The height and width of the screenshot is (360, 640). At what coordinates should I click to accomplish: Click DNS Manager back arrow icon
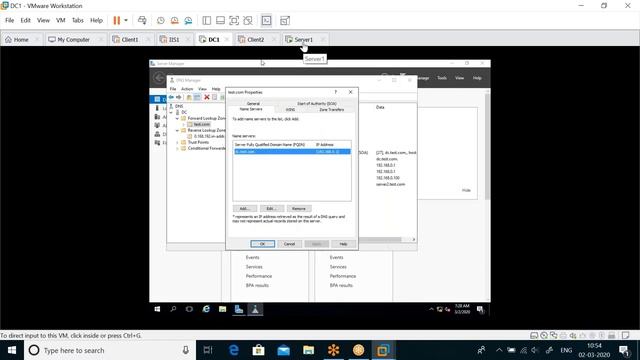171,97
